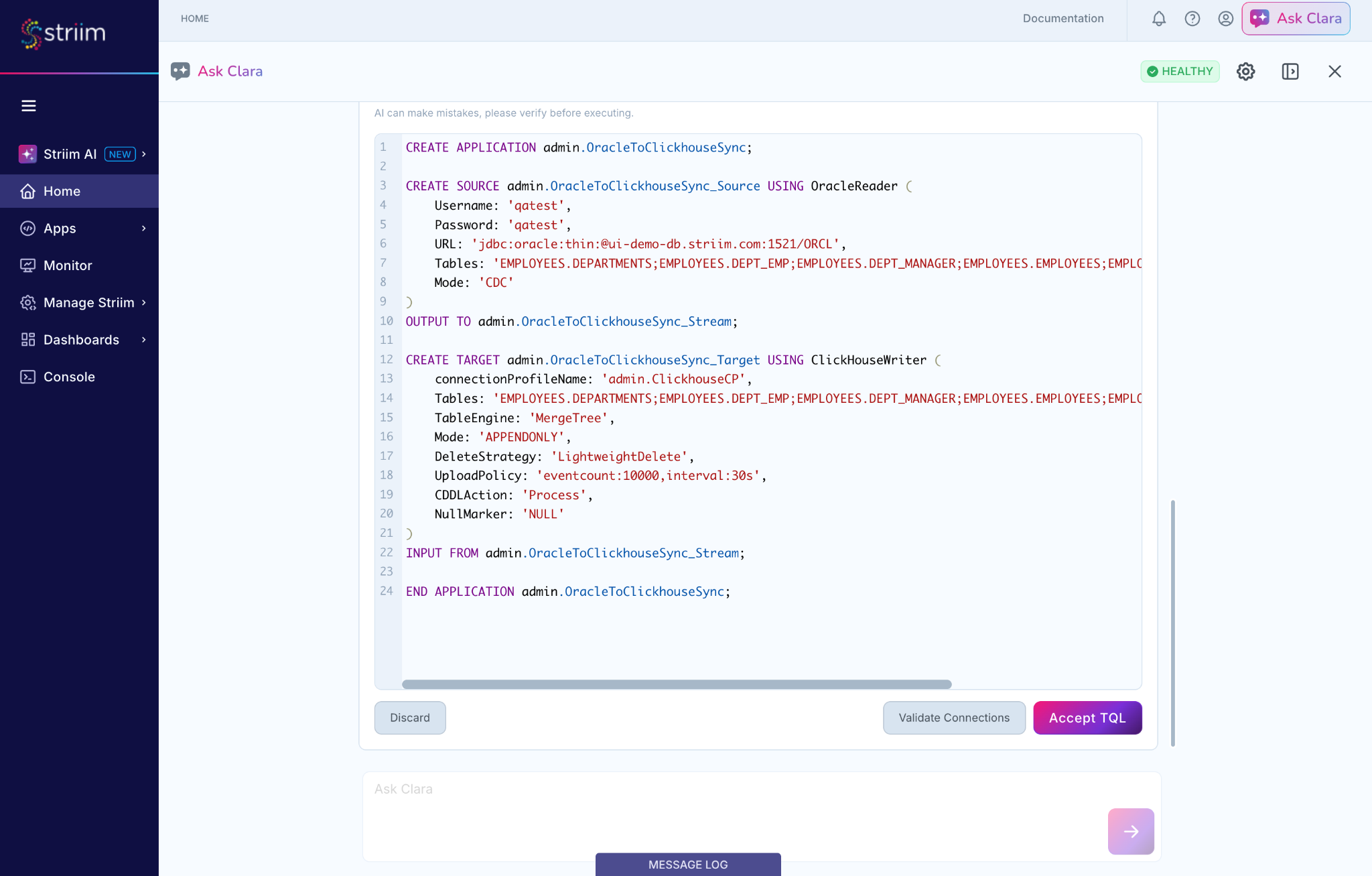This screenshot has width=1372, height=876.
Task: Open the MESSAGE LOG drawer
Action: [688, 865]
